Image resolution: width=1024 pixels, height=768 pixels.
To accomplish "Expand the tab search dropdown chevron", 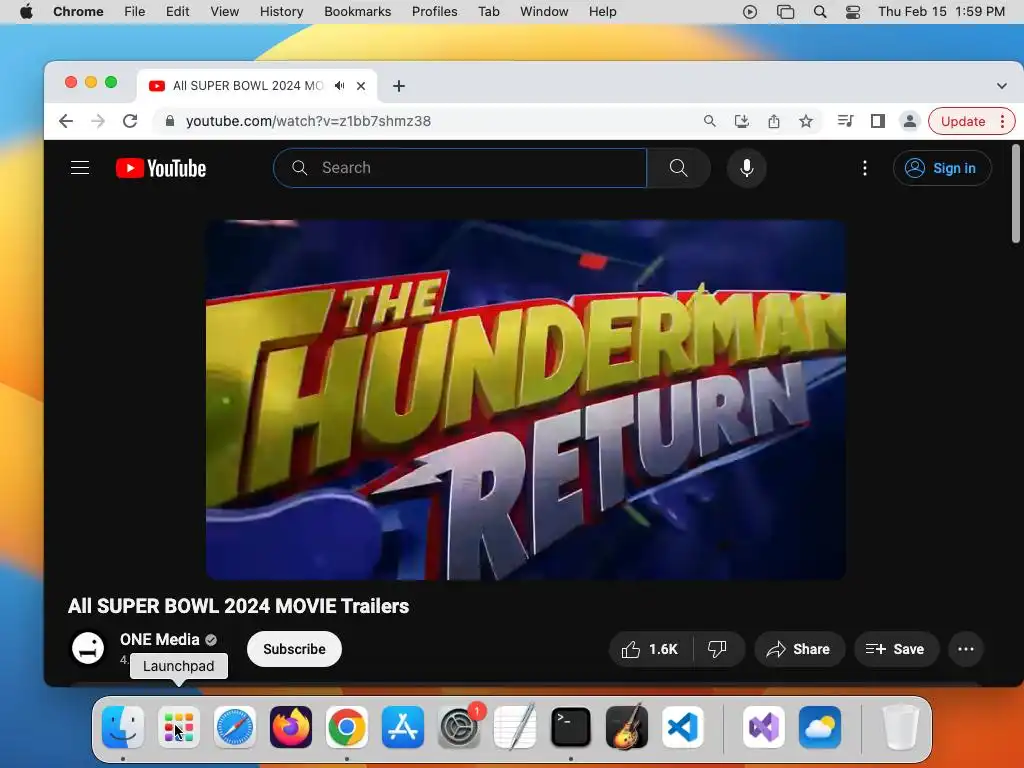I will point(1001,86).
